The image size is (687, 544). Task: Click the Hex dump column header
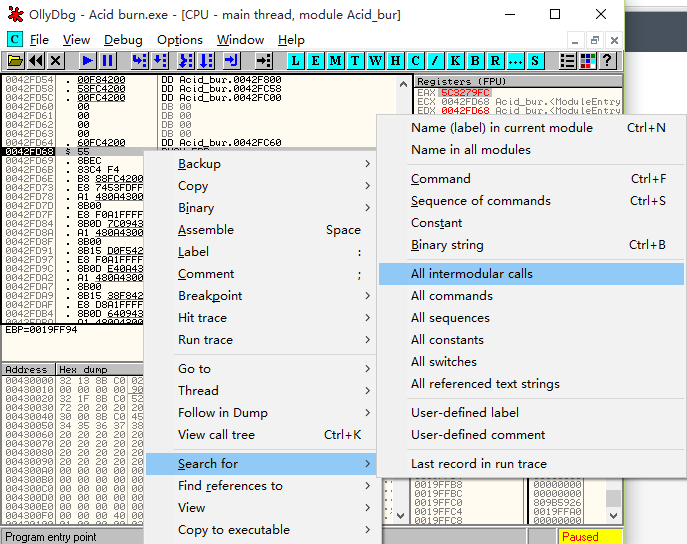coord(100,369)
